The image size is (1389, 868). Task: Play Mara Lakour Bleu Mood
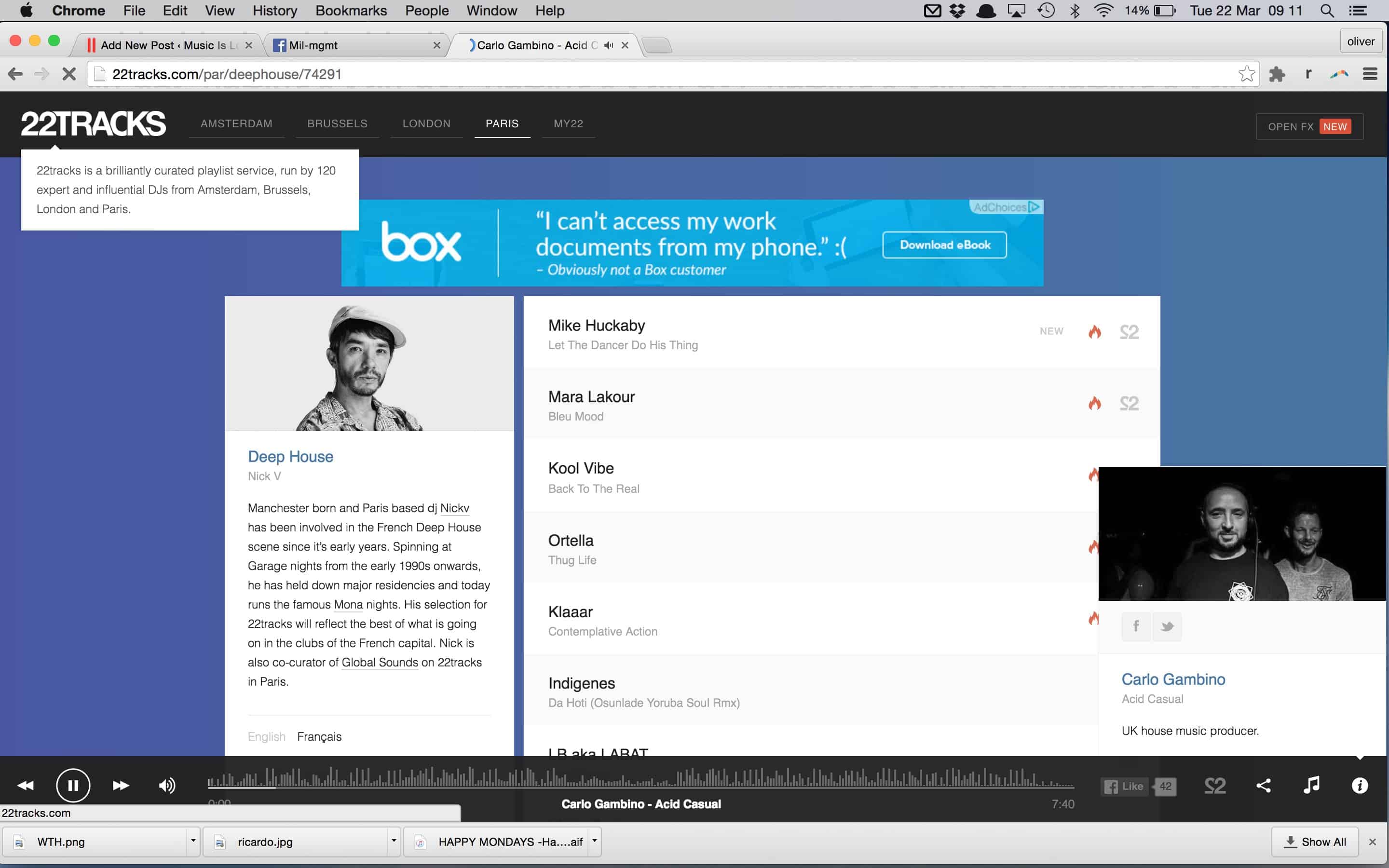pyautogui.click(x=842, y=404)
